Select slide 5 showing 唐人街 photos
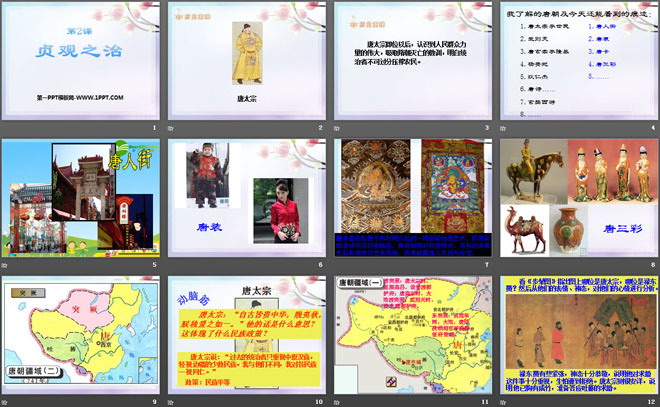The height and width of the screenshot is (407, 660). point(81,198)
